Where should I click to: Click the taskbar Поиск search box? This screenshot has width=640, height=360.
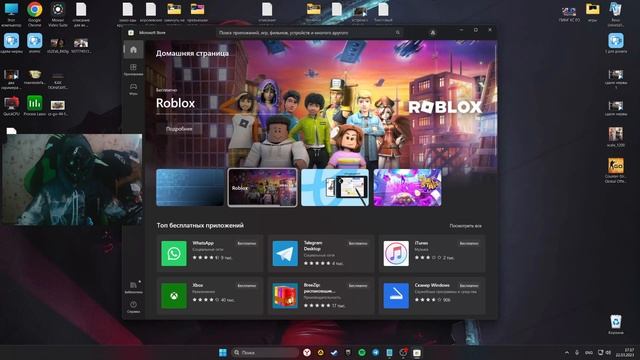pos(265,352)
